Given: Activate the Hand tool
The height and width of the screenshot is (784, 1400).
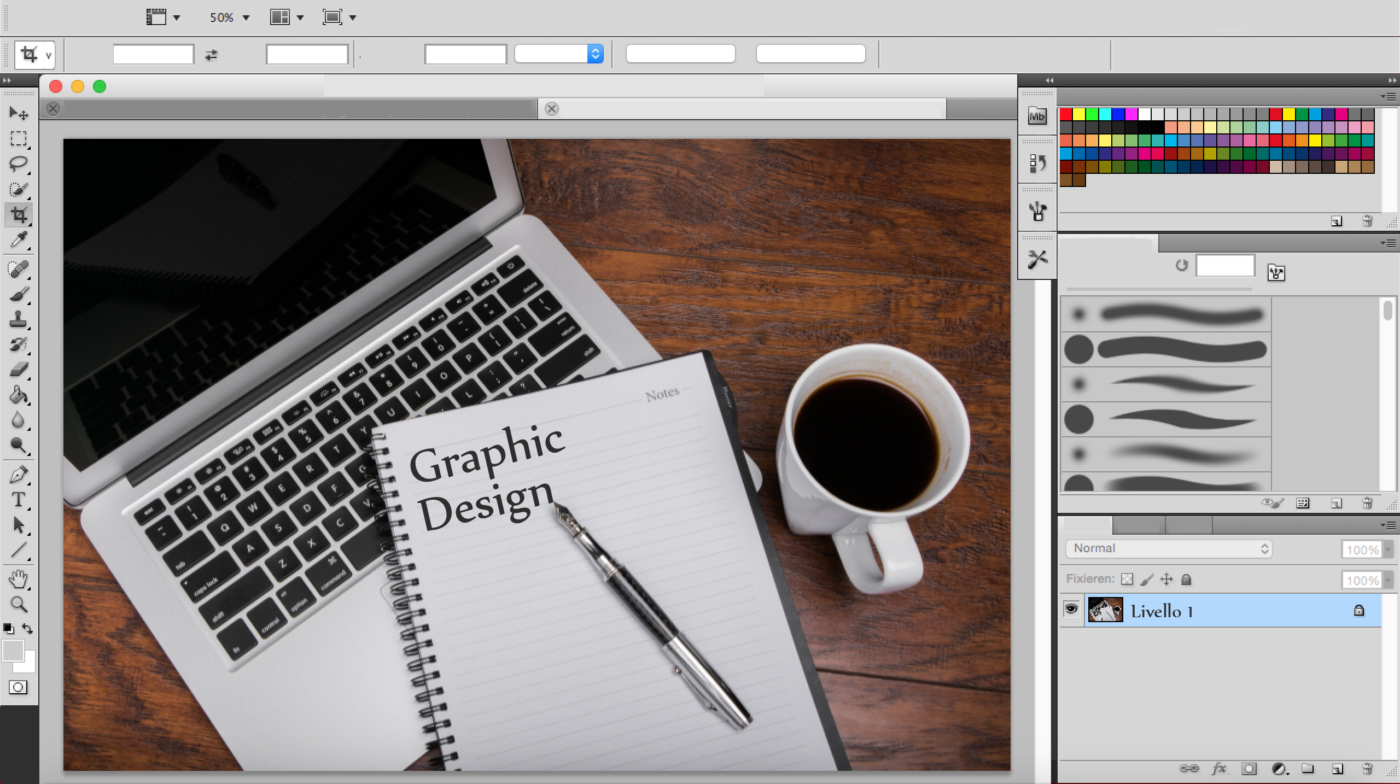Looking at the screenshot, I should pyautogui.click(x=18, y=579).
